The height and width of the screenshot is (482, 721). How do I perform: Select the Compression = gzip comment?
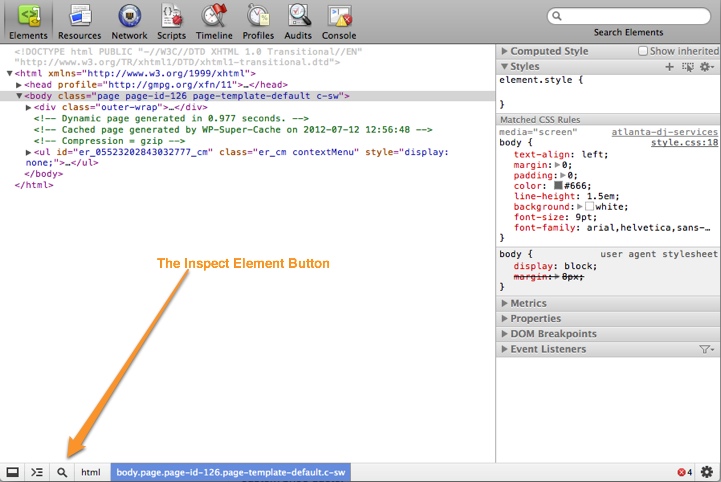pyautogui.click(x=109, y=141)
